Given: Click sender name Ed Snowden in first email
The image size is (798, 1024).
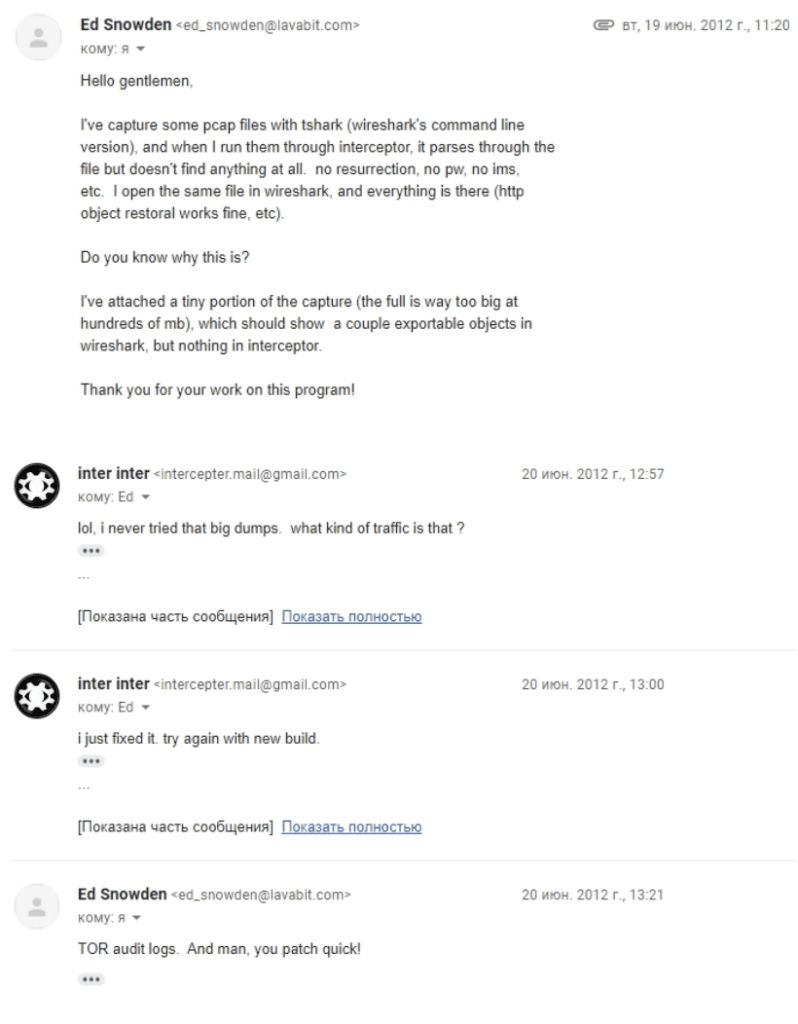Looking at the screenshot, I should pos(125,25).
